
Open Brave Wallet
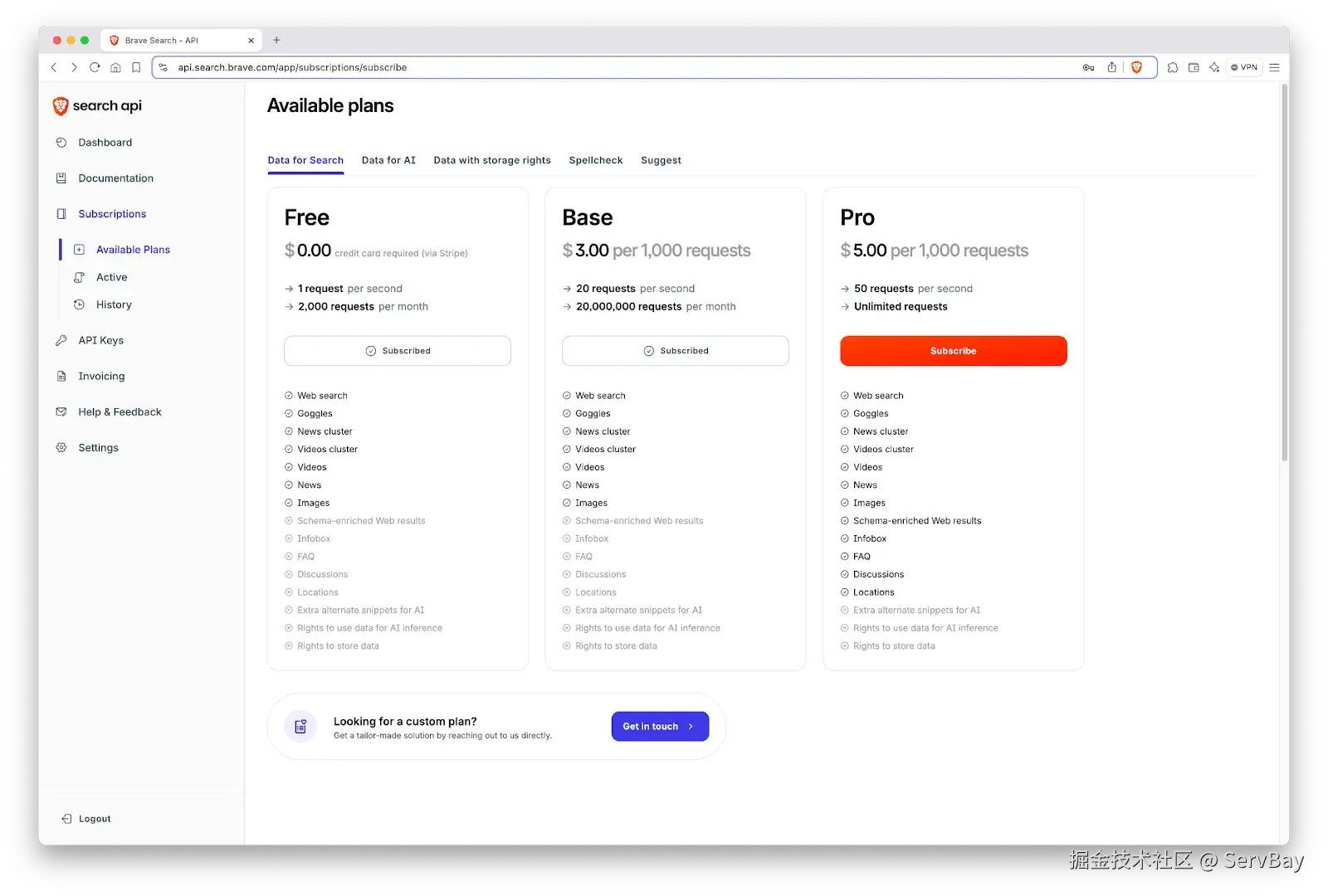[x=1194, y=67]
